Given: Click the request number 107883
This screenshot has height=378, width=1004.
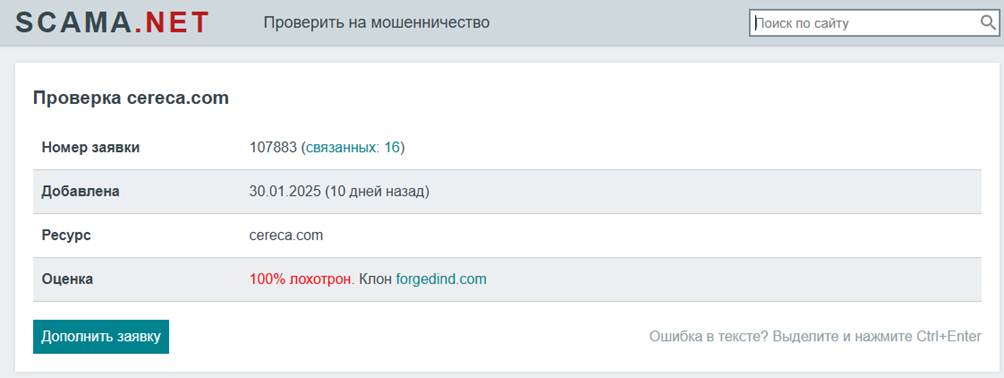Looking at the screenshot, I should click(x=273, y=147).
